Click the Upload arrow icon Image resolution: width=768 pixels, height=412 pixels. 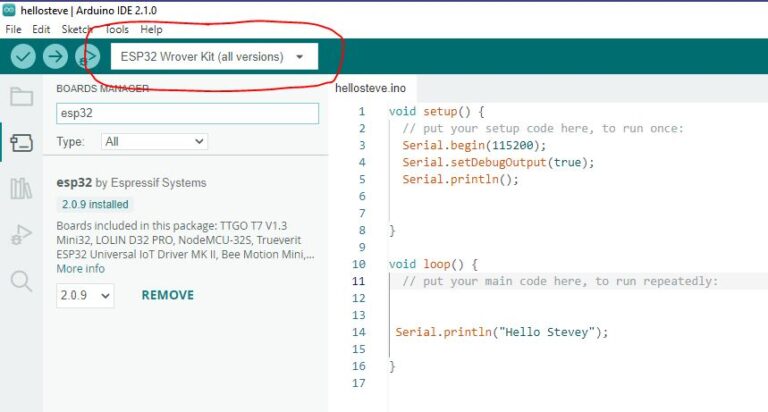[55, 57]
